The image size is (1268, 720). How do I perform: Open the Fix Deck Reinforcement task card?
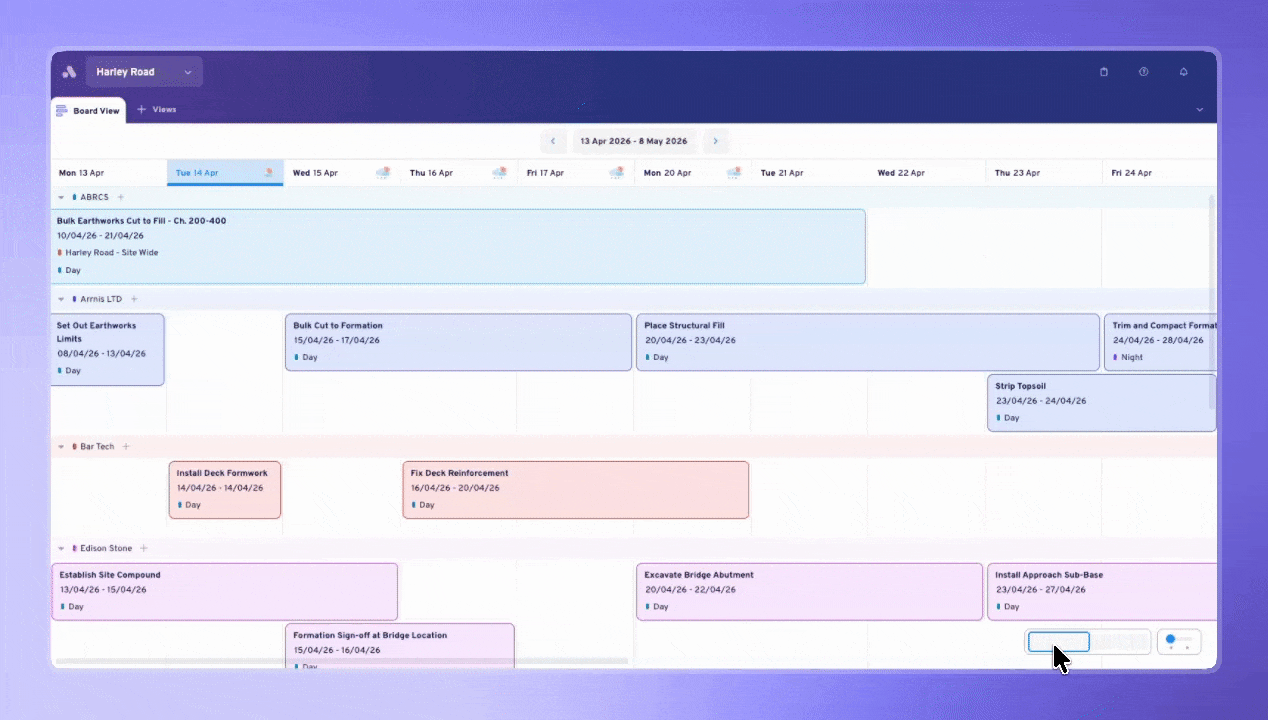[575, 489]
